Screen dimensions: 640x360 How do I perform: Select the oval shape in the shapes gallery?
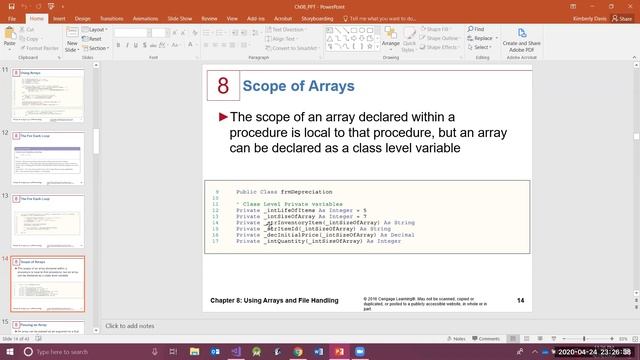tap(362, 30)
